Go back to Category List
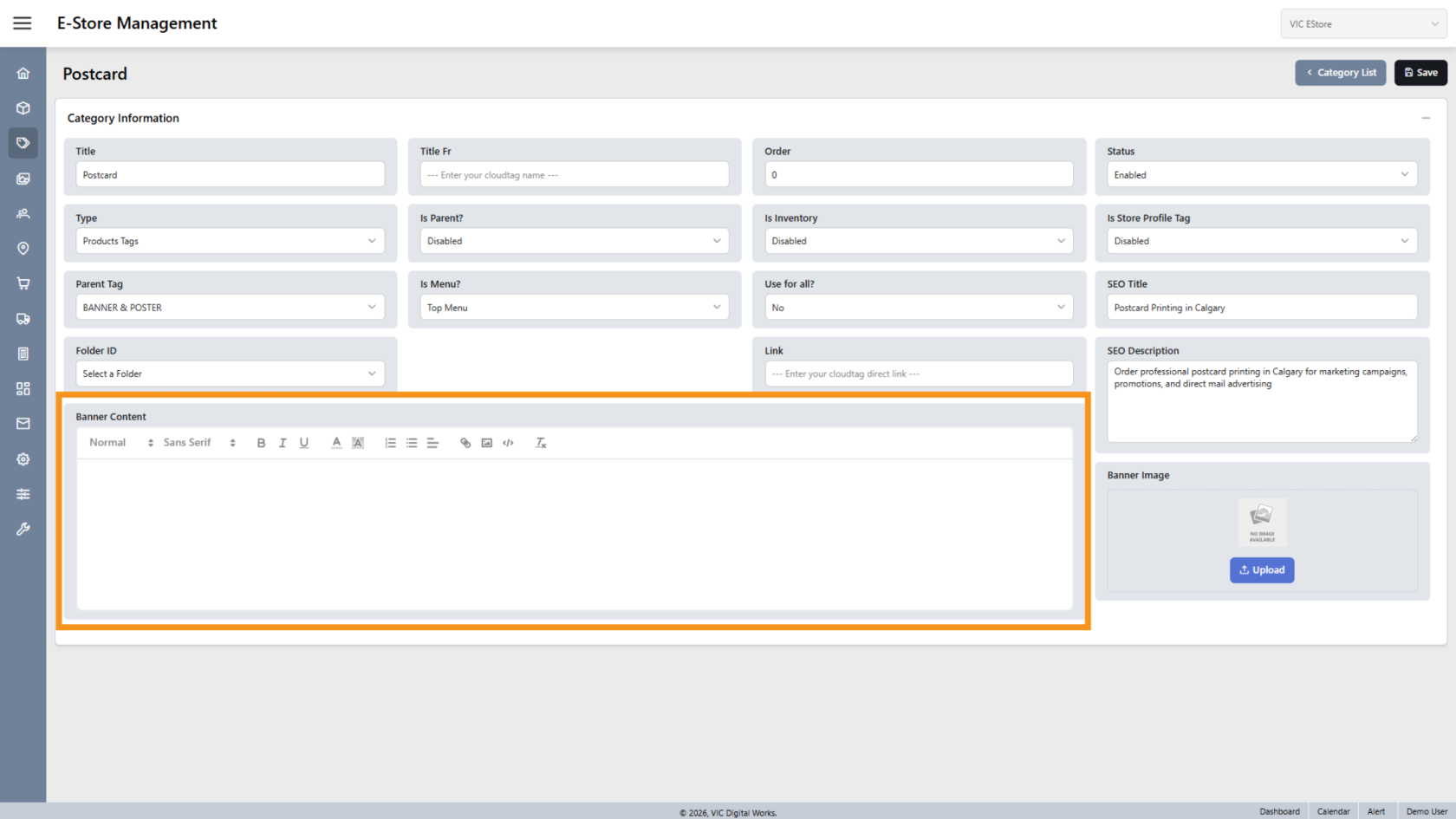Viewport: 1456px width, 819px height. tap(1341, 73)
